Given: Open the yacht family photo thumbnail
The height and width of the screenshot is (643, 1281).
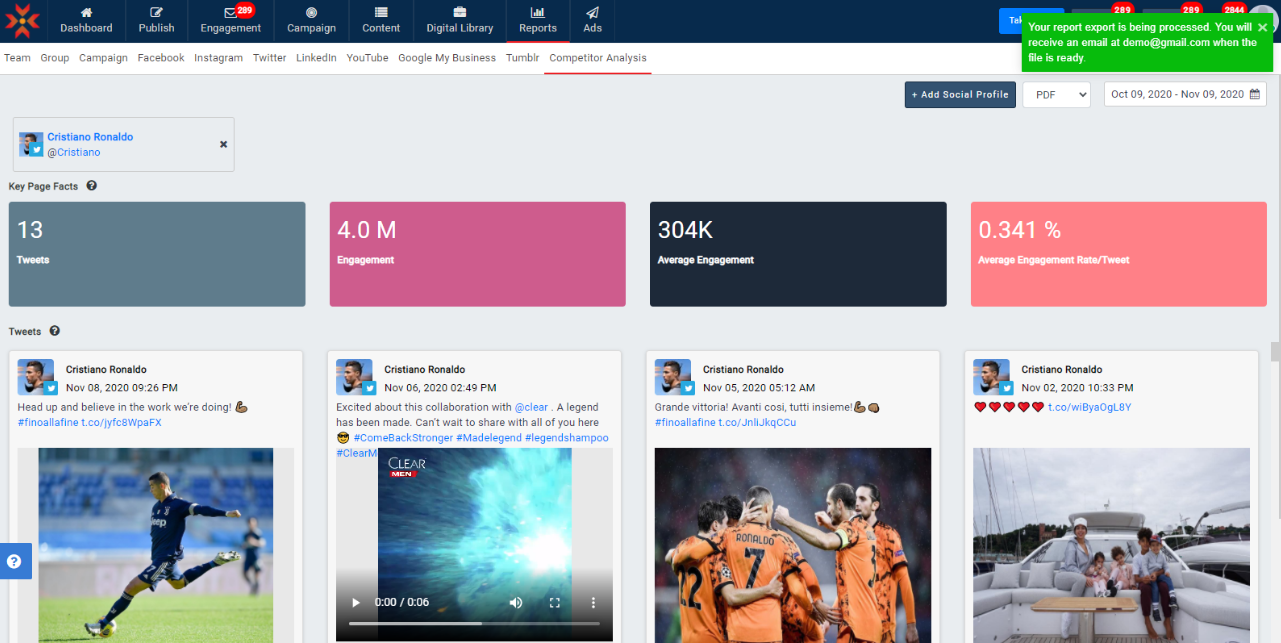Looking at the screenshot, I should [x=1111, y=545].
